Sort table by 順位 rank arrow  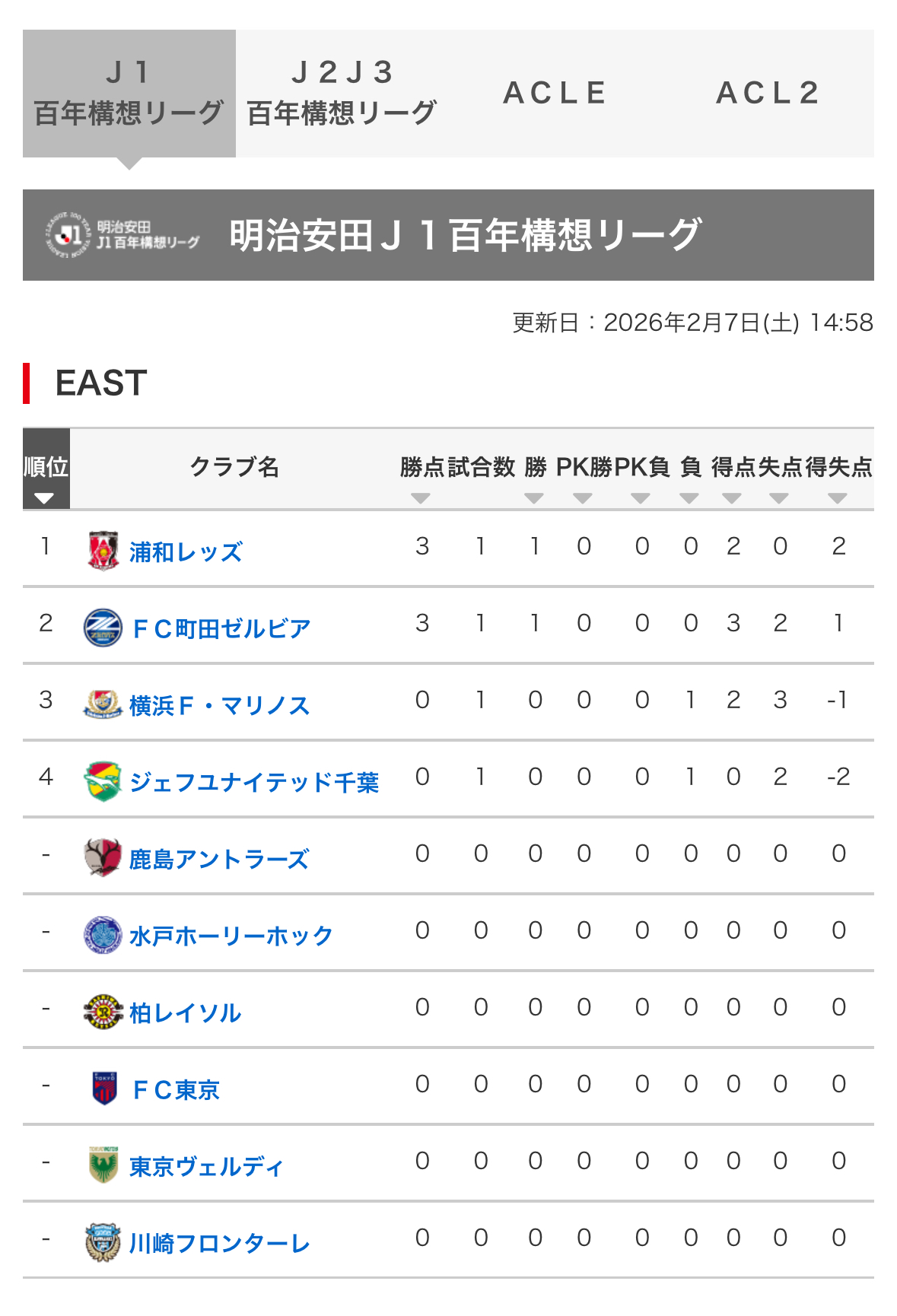44,498
